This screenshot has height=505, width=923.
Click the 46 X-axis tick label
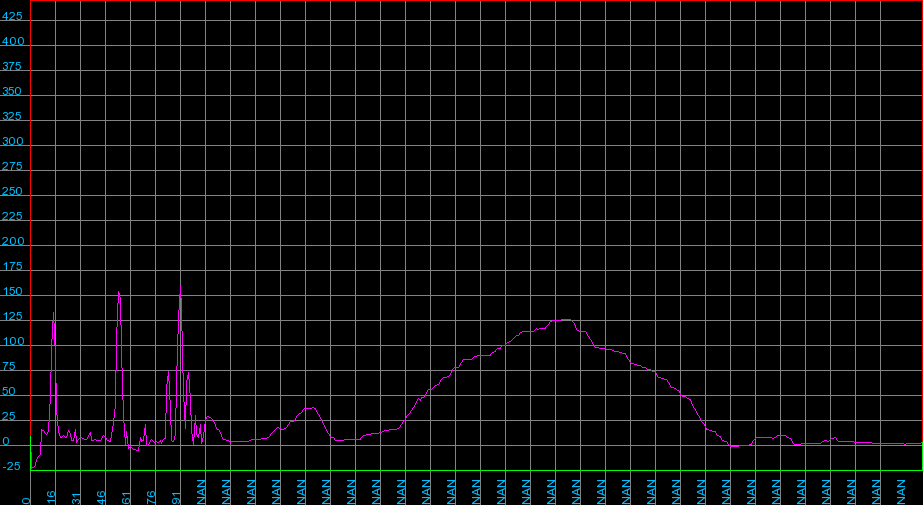101,496
